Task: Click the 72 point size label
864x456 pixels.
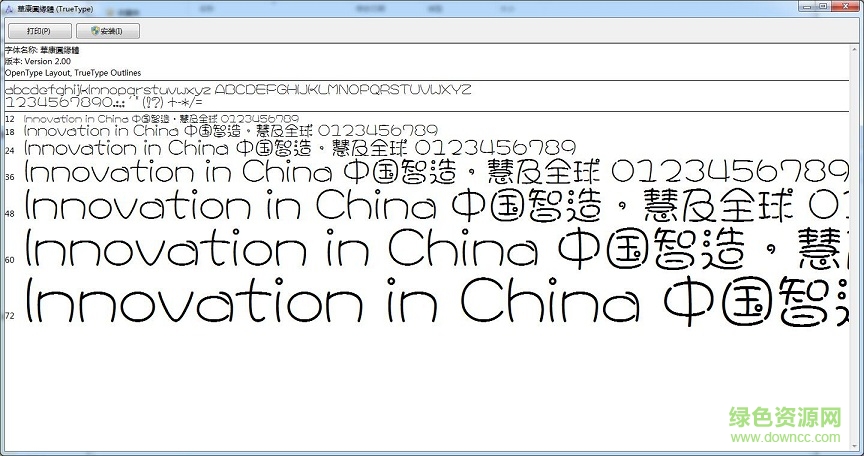Action: [x=10, y=316]
